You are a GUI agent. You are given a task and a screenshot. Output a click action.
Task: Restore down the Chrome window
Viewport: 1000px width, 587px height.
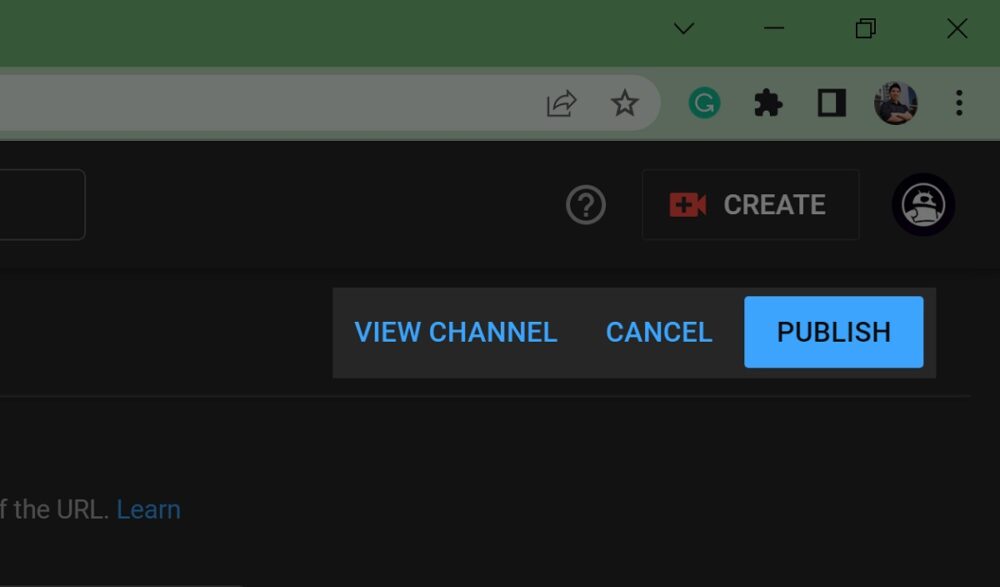tap(866, 29)
